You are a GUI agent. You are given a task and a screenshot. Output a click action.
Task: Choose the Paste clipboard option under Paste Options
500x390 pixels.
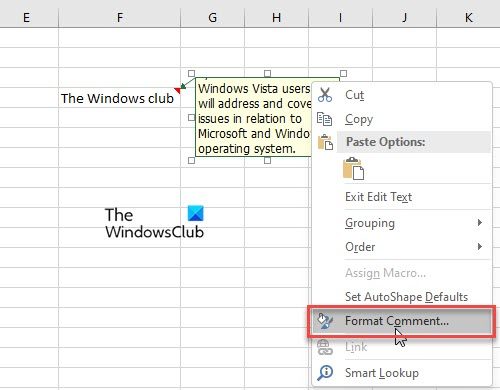point(353,169)
